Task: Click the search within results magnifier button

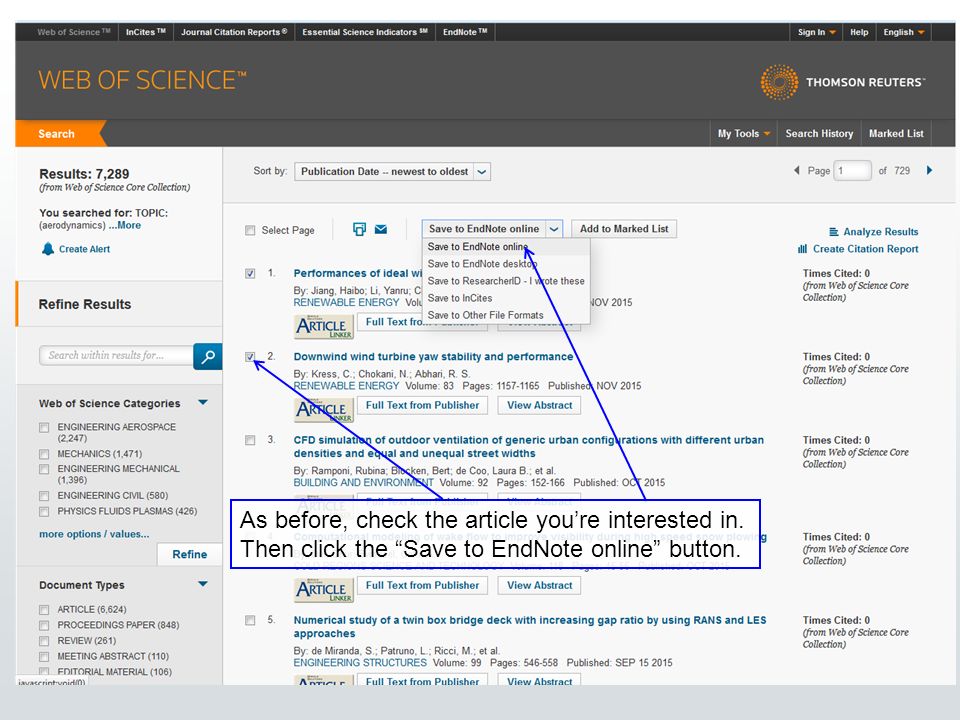Action: 208,356
